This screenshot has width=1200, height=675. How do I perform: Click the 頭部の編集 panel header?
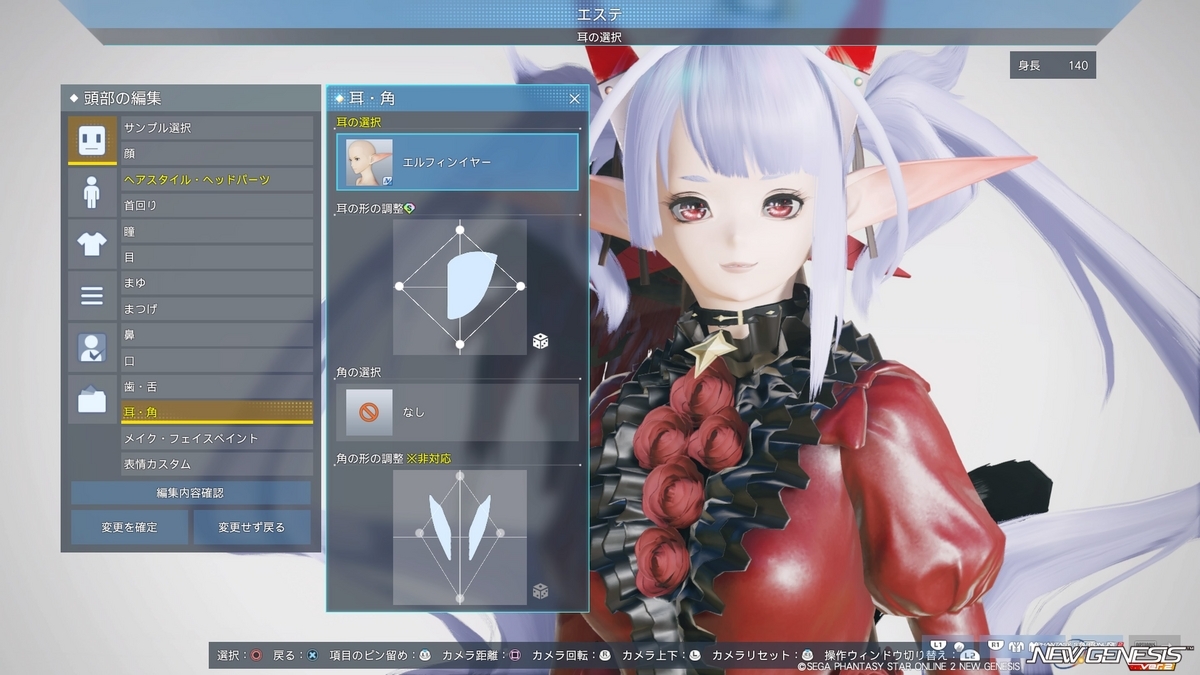pos(190,98)
